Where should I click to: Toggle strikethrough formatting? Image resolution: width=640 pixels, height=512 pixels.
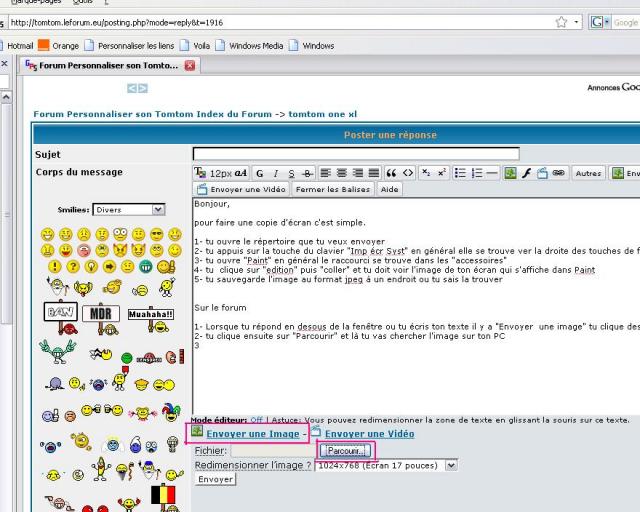(307, 173)
